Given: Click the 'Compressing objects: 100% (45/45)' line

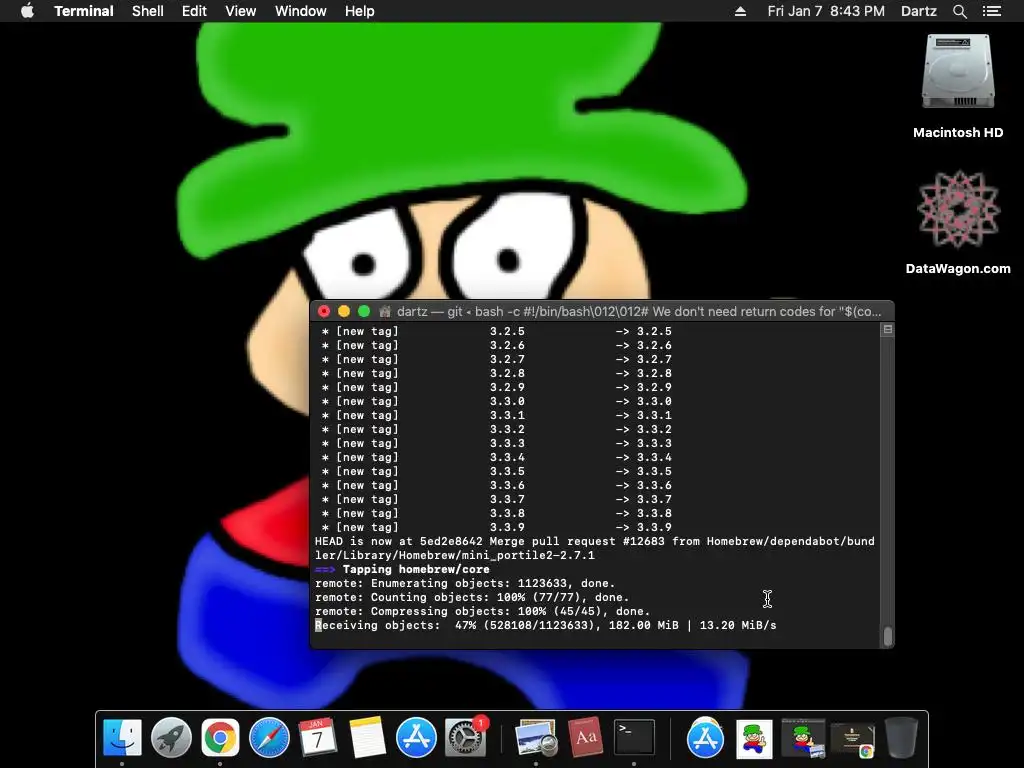Looking at the screenshot, I should click(483, 611).
